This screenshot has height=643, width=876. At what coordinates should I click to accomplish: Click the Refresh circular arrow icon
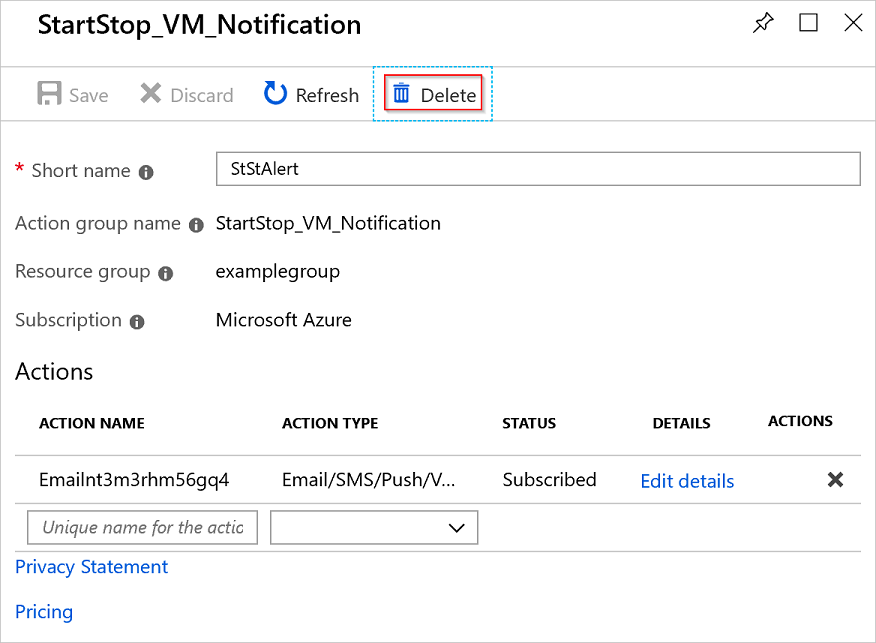(275, 95)
